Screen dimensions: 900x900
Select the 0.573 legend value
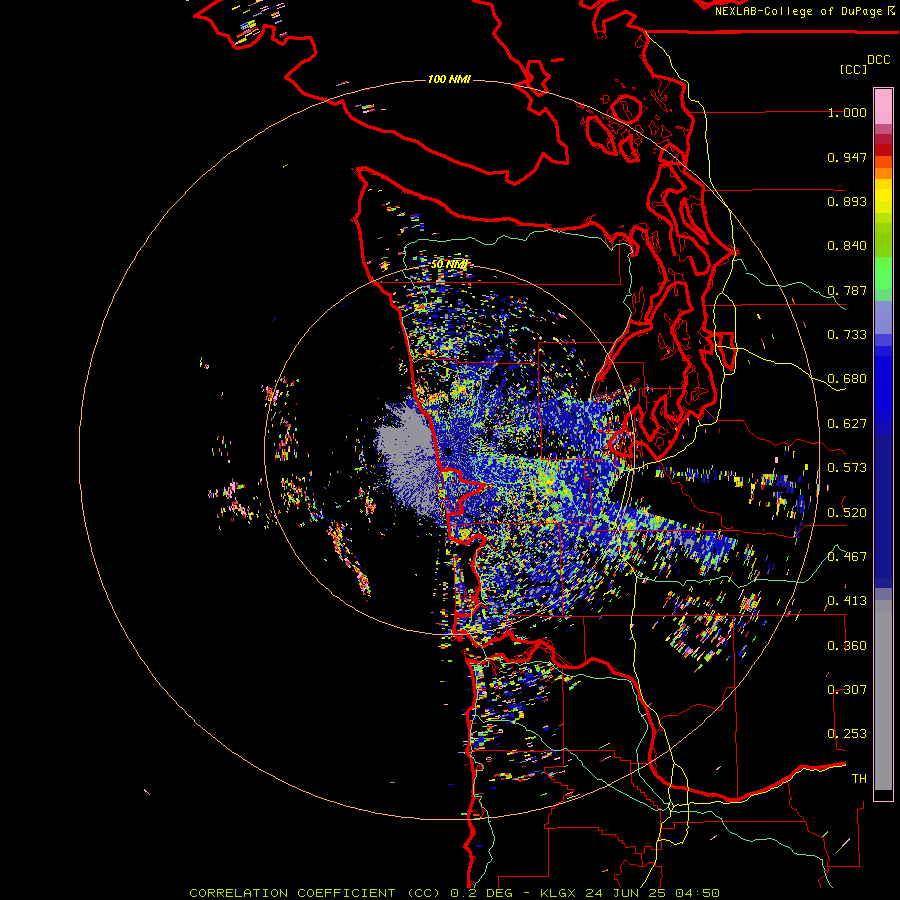[847, 468]
